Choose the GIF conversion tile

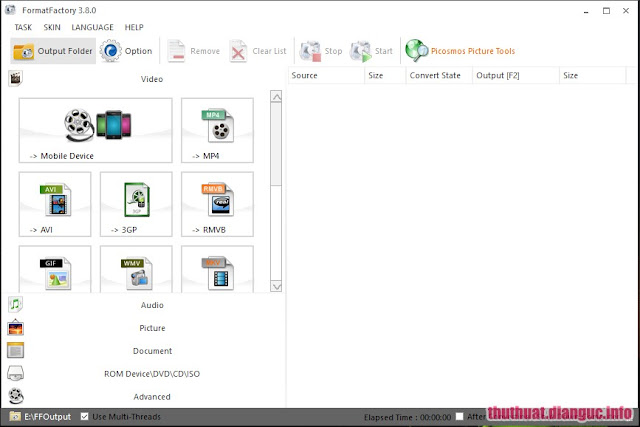(55, 269)
